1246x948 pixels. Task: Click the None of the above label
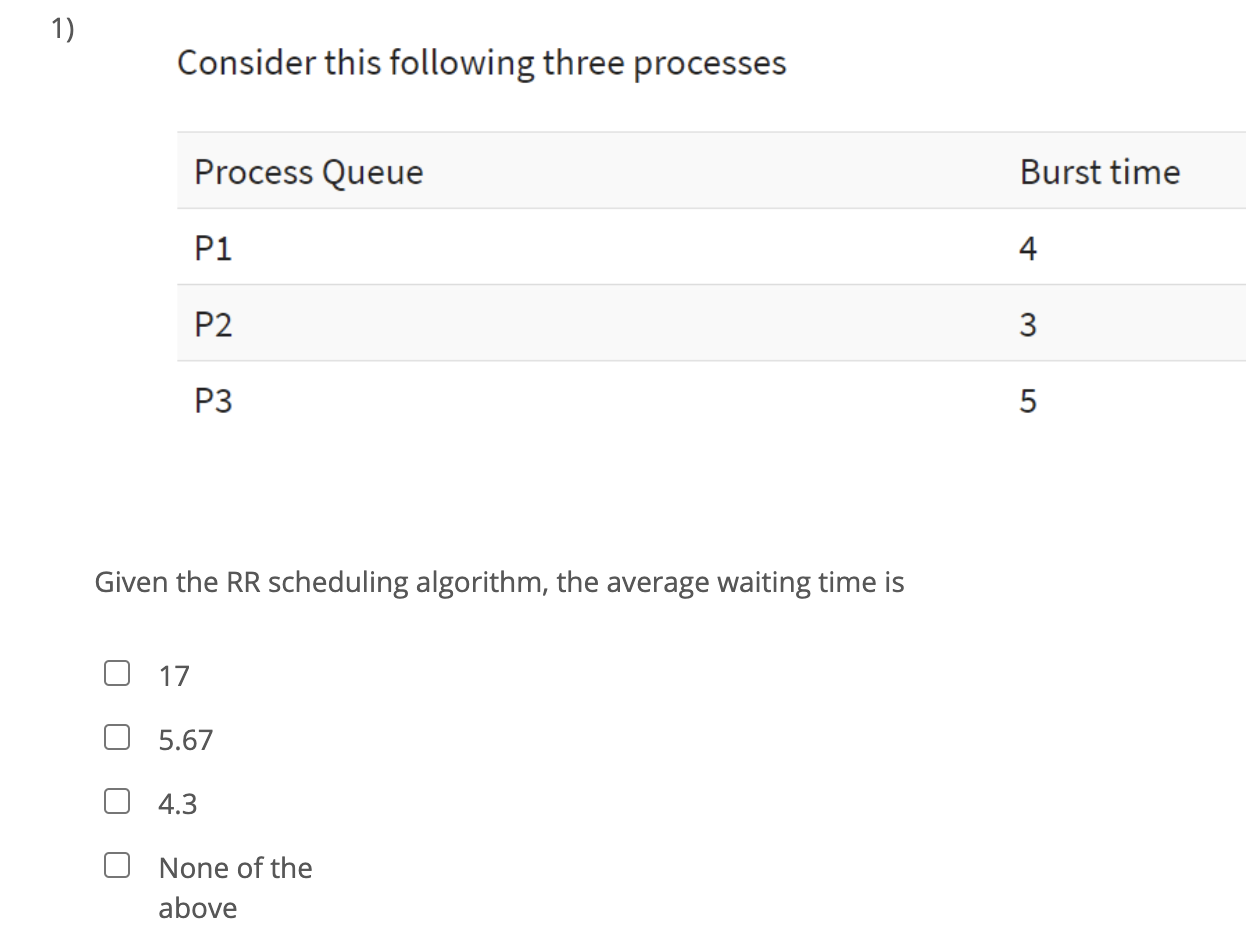[234, 868]
